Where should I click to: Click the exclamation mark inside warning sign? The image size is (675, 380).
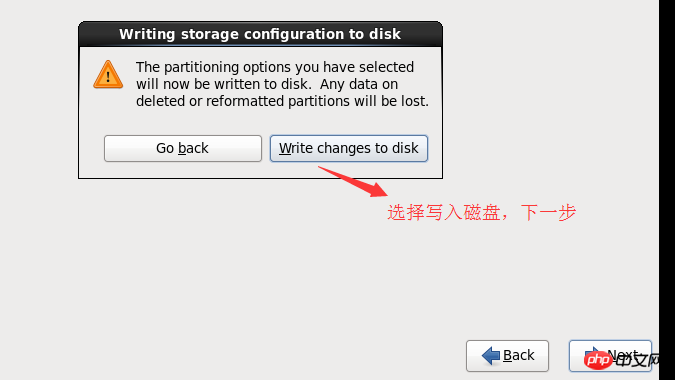[108, 77]
